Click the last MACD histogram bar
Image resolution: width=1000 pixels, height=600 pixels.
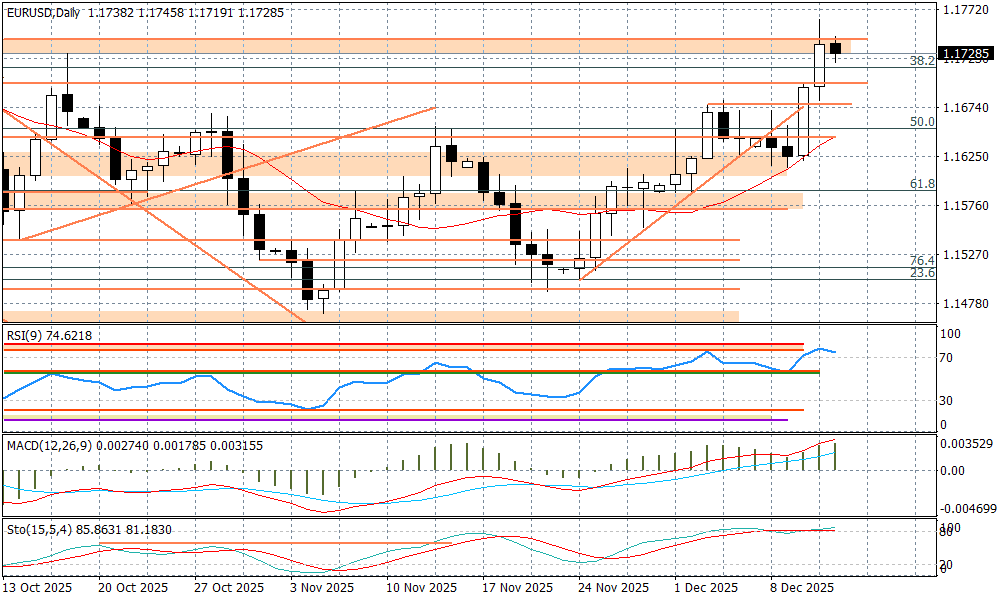(835, 455)
